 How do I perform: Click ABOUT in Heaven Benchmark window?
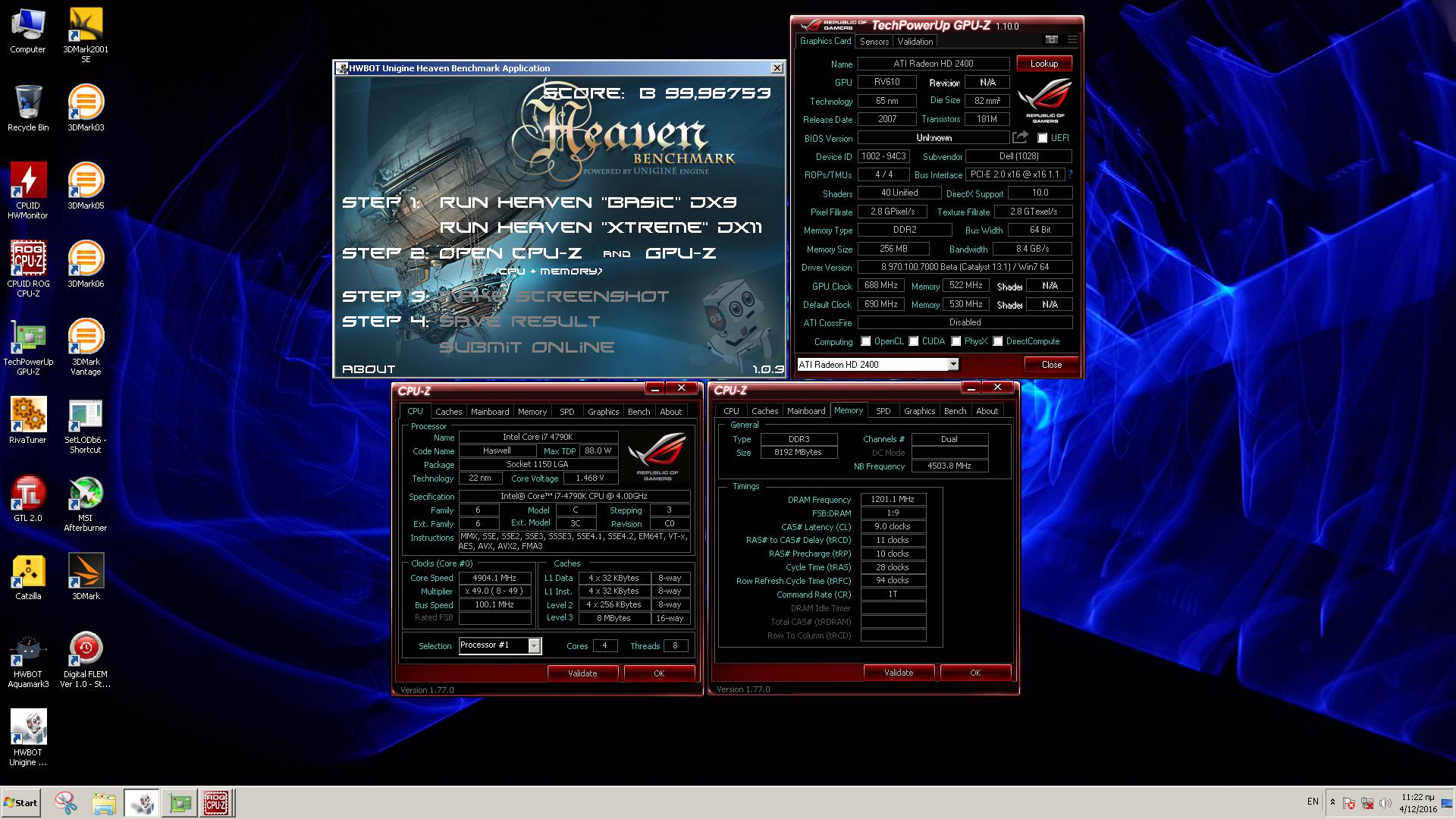[x=369, y=369]
